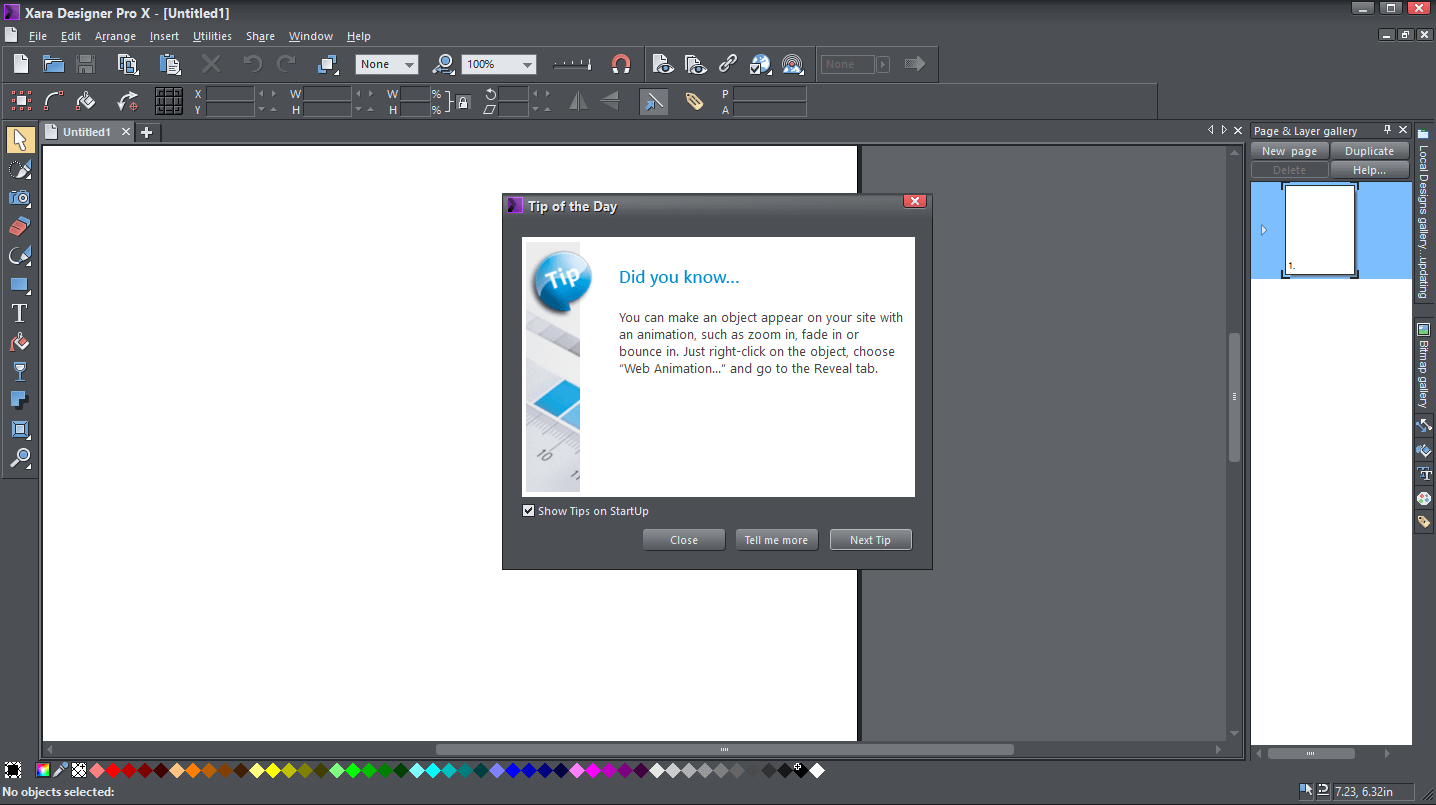Click the Paste clipboard icon

170,64
